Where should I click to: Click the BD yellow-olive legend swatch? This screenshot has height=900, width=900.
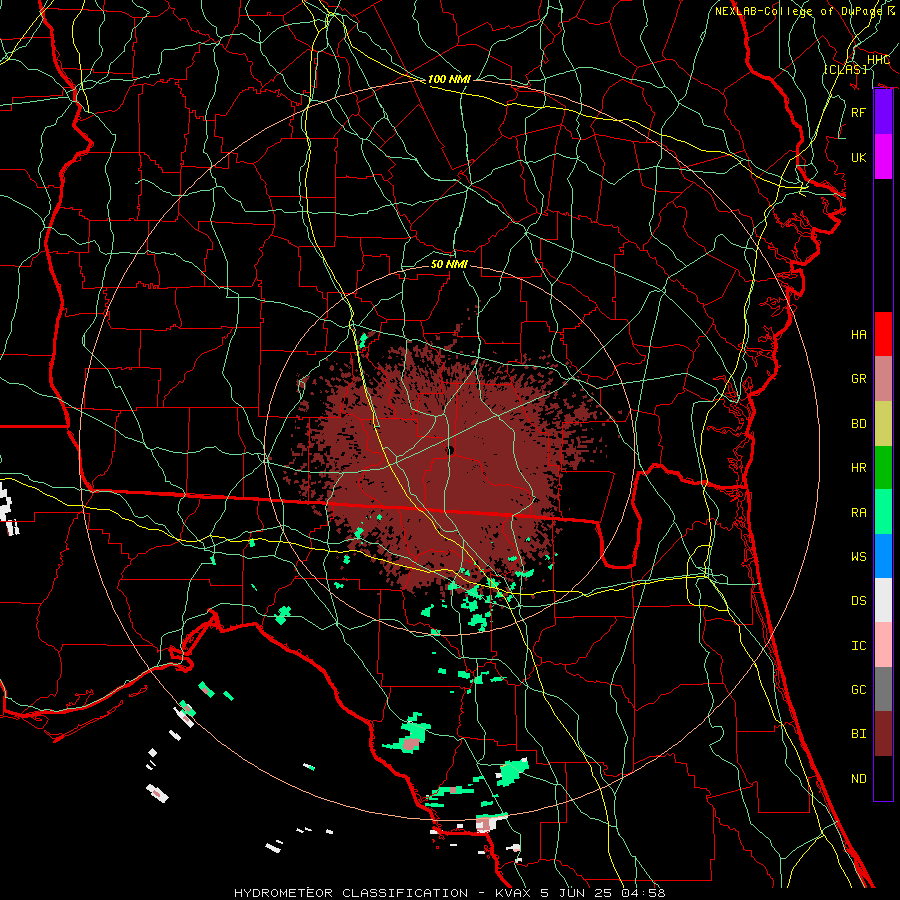tap(883, 423)
